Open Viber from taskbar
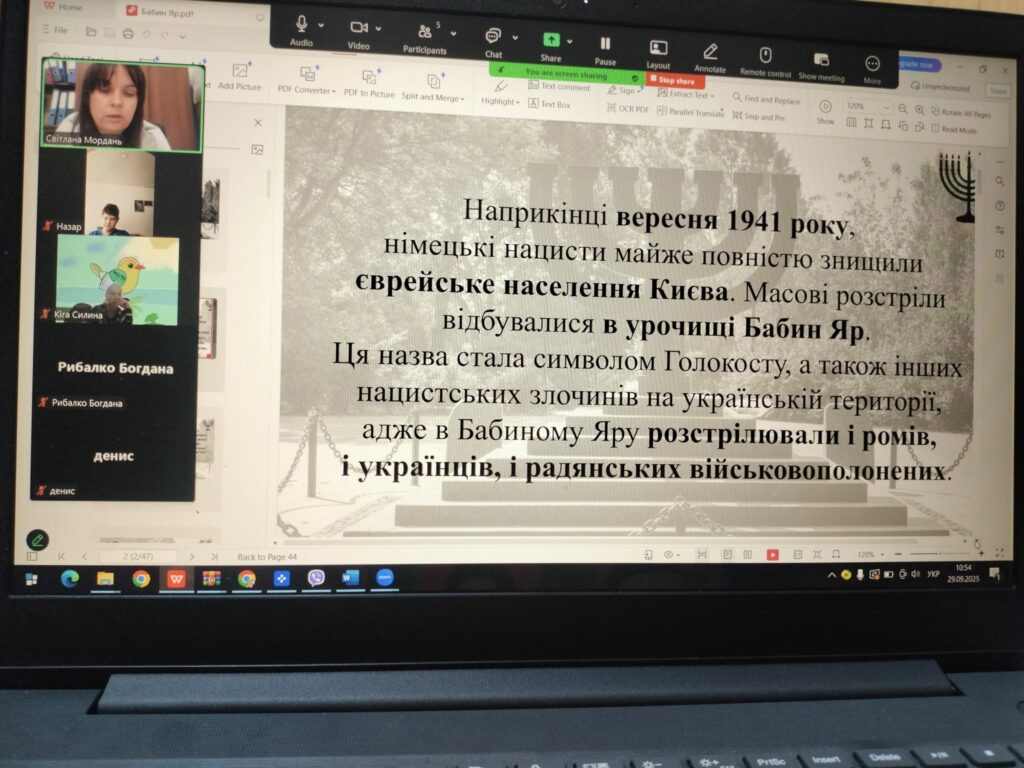 (x=316, y=578)
